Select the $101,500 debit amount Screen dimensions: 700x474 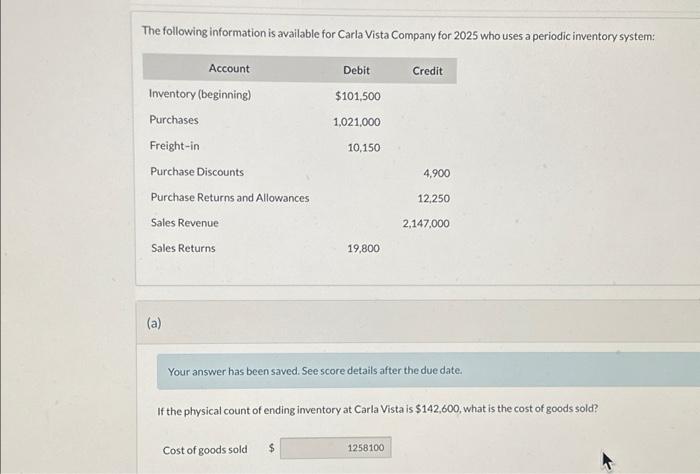click(358, 96)
